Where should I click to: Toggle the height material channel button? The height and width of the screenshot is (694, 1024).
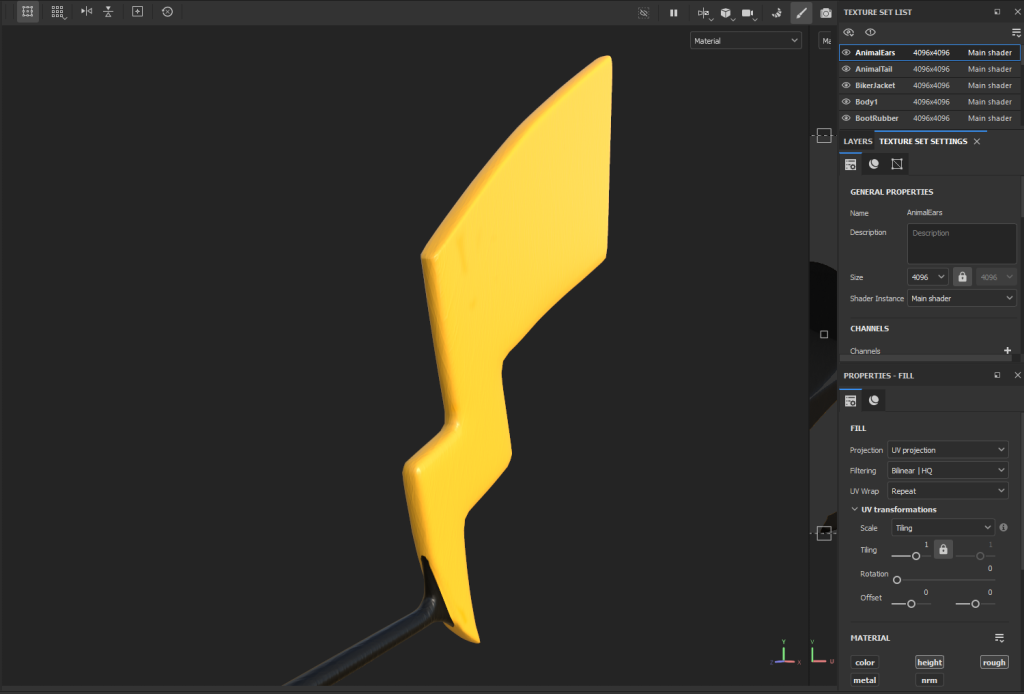(929, 662)
